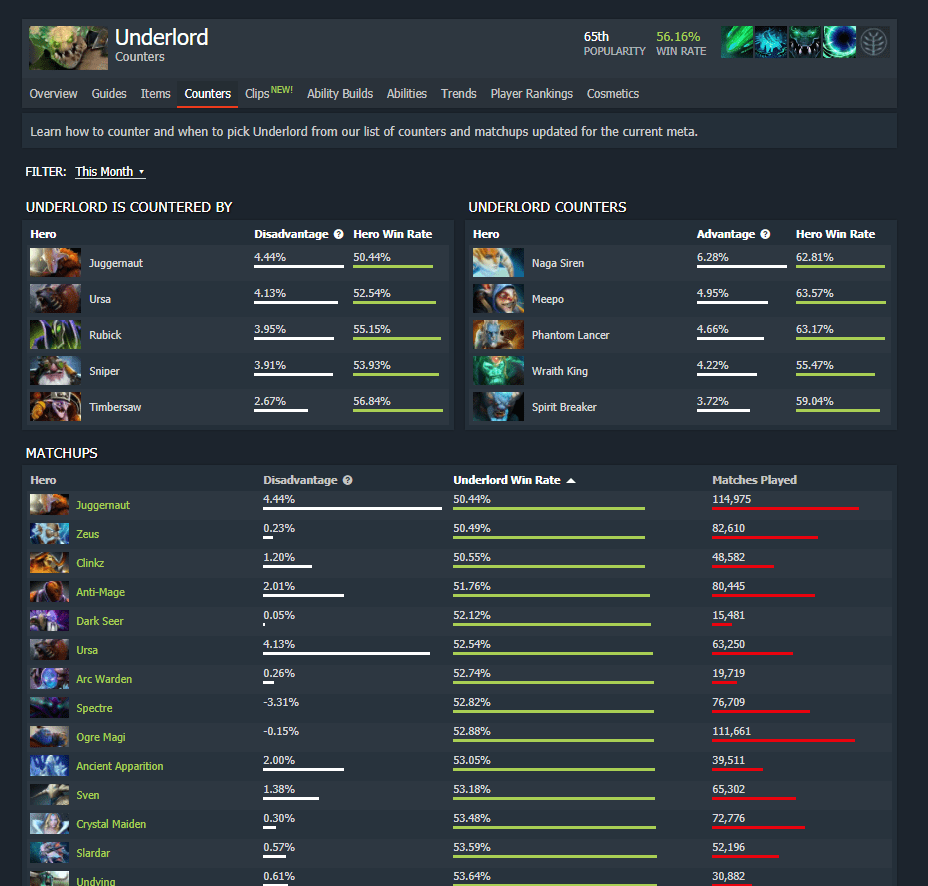Click the Advantage help question mark icon

(765, 234)
